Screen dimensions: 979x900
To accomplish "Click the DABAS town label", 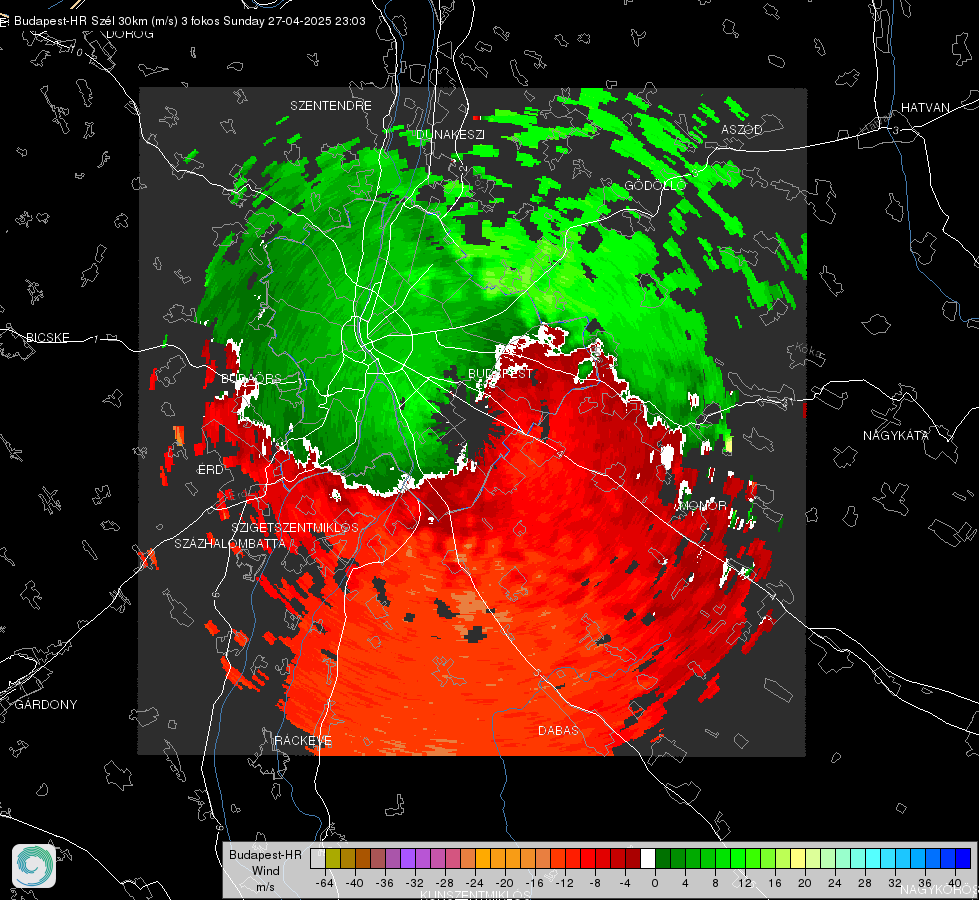I will pyautogui.click(x=558, y=731).
